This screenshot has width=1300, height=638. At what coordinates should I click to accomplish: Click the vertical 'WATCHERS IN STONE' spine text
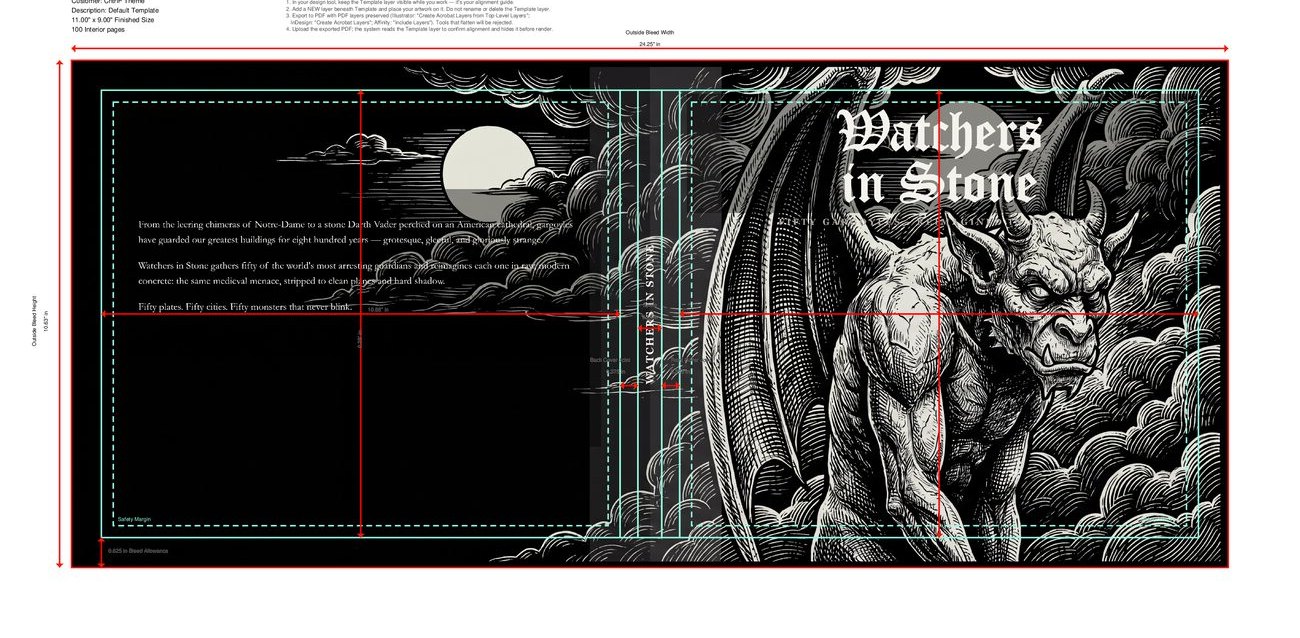[650, 312]
